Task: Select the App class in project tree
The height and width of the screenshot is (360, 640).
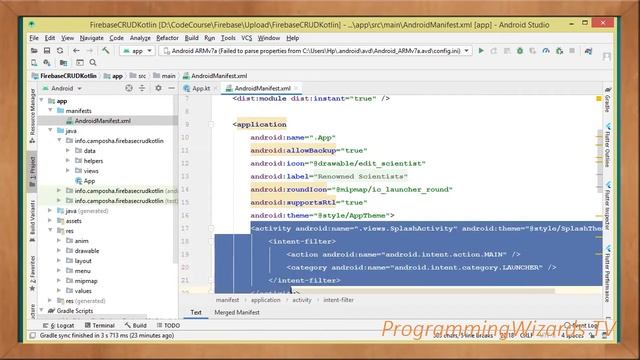Action: point(85,181)
